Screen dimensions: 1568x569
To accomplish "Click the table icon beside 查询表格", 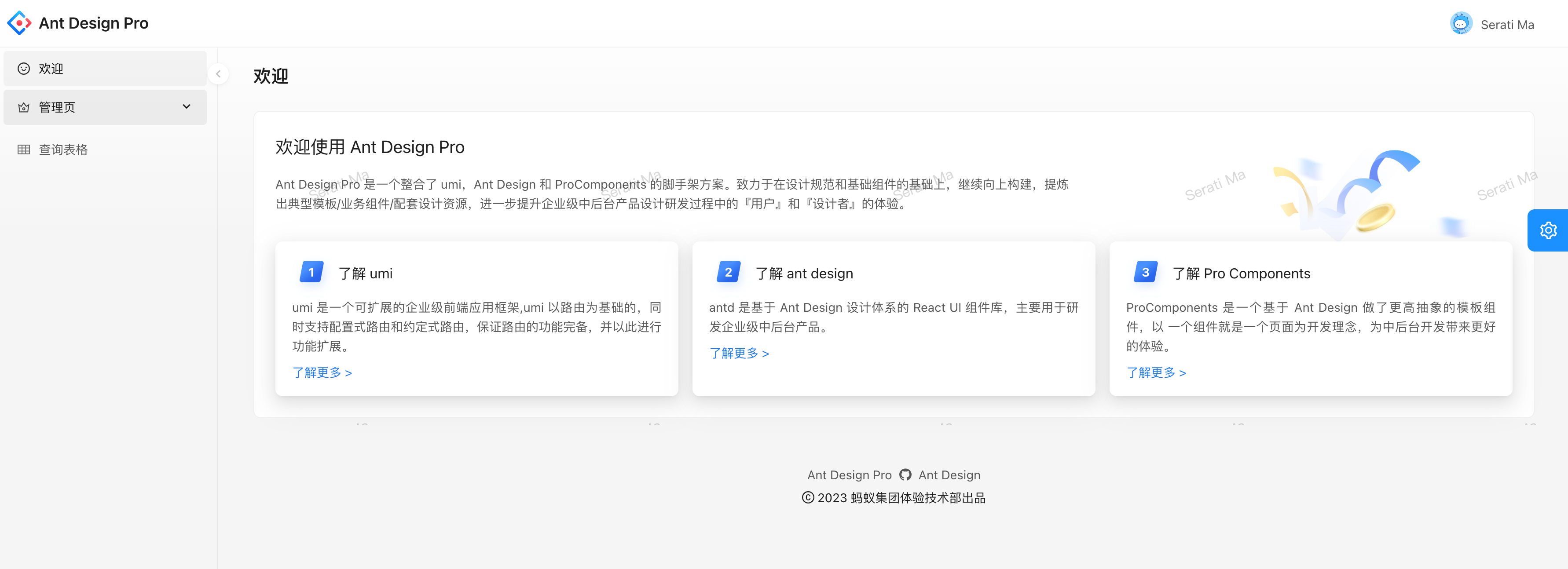I will coord(24,150).
